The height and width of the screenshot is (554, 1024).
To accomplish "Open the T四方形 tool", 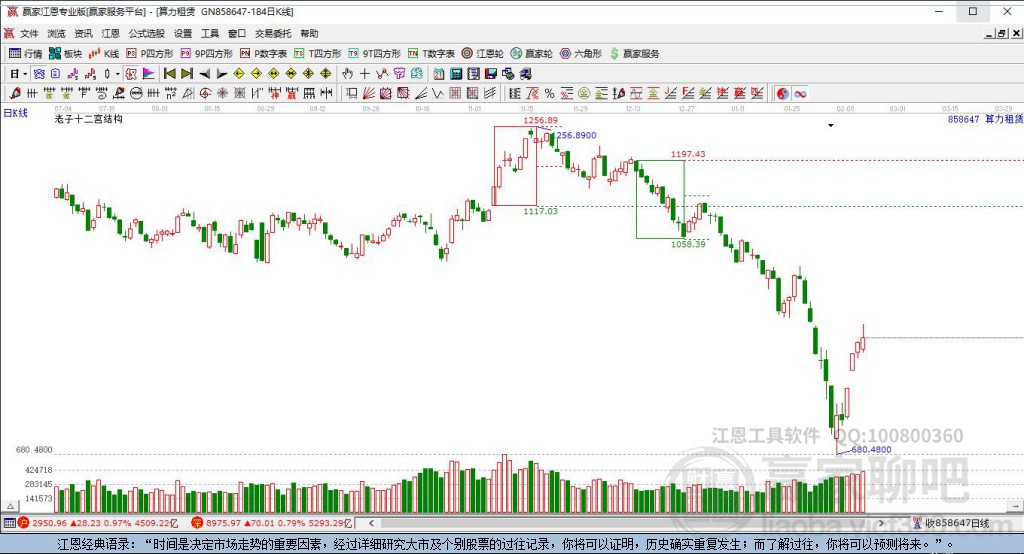I will point(317,54).
